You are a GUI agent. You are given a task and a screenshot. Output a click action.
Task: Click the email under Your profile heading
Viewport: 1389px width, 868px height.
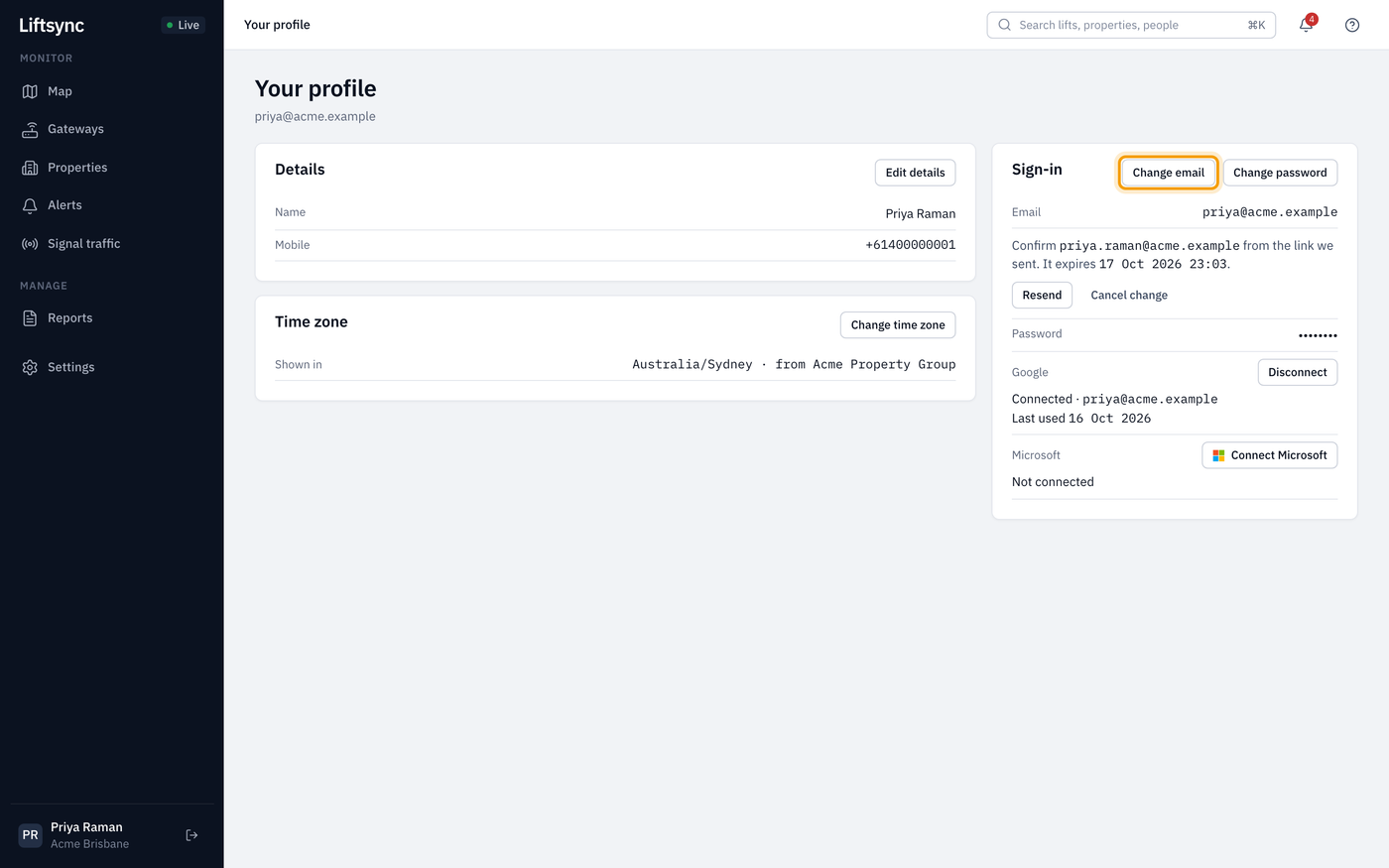tap(316, 116)
